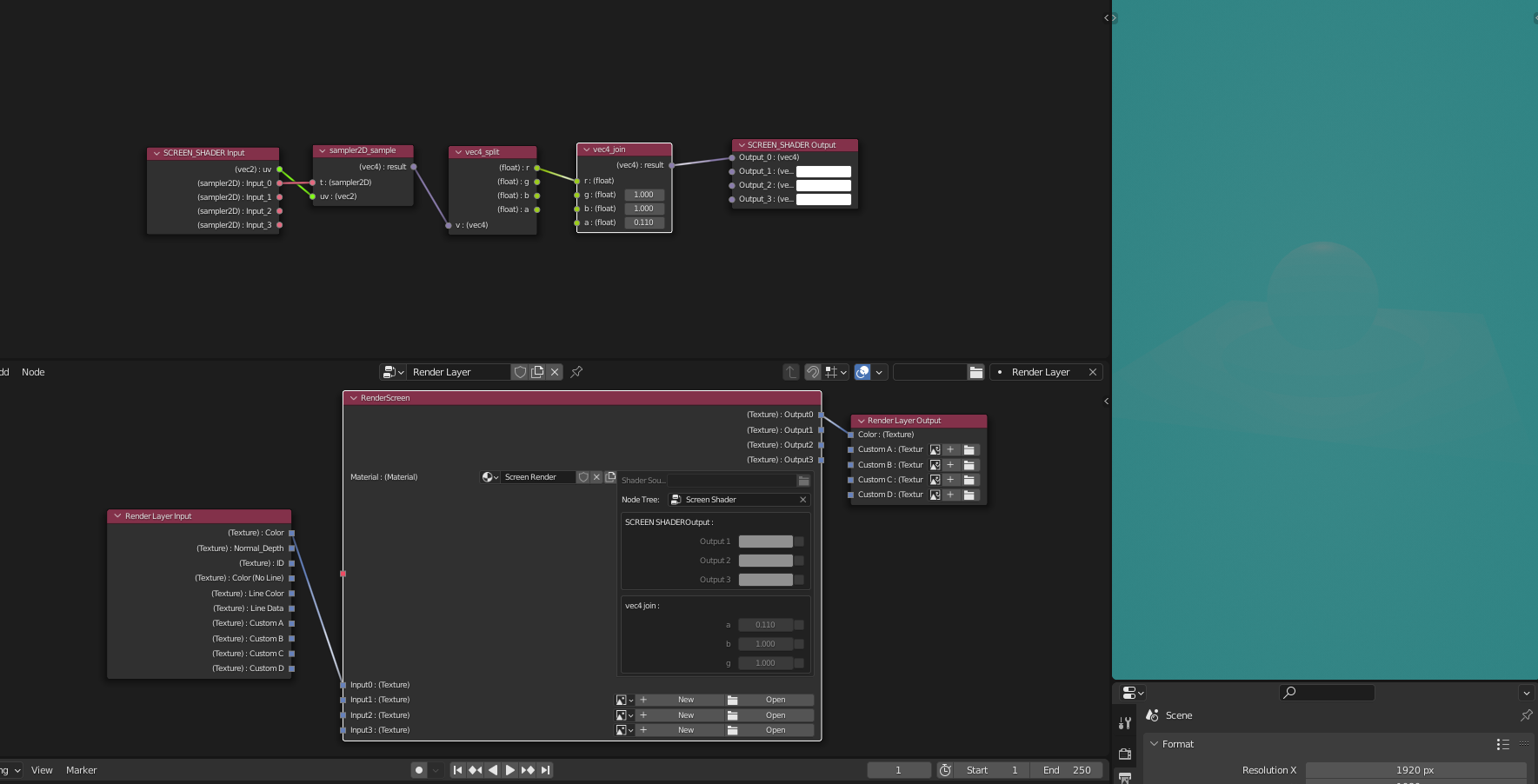Select the Render properties tab (camera icon)

pos(1125,754)
